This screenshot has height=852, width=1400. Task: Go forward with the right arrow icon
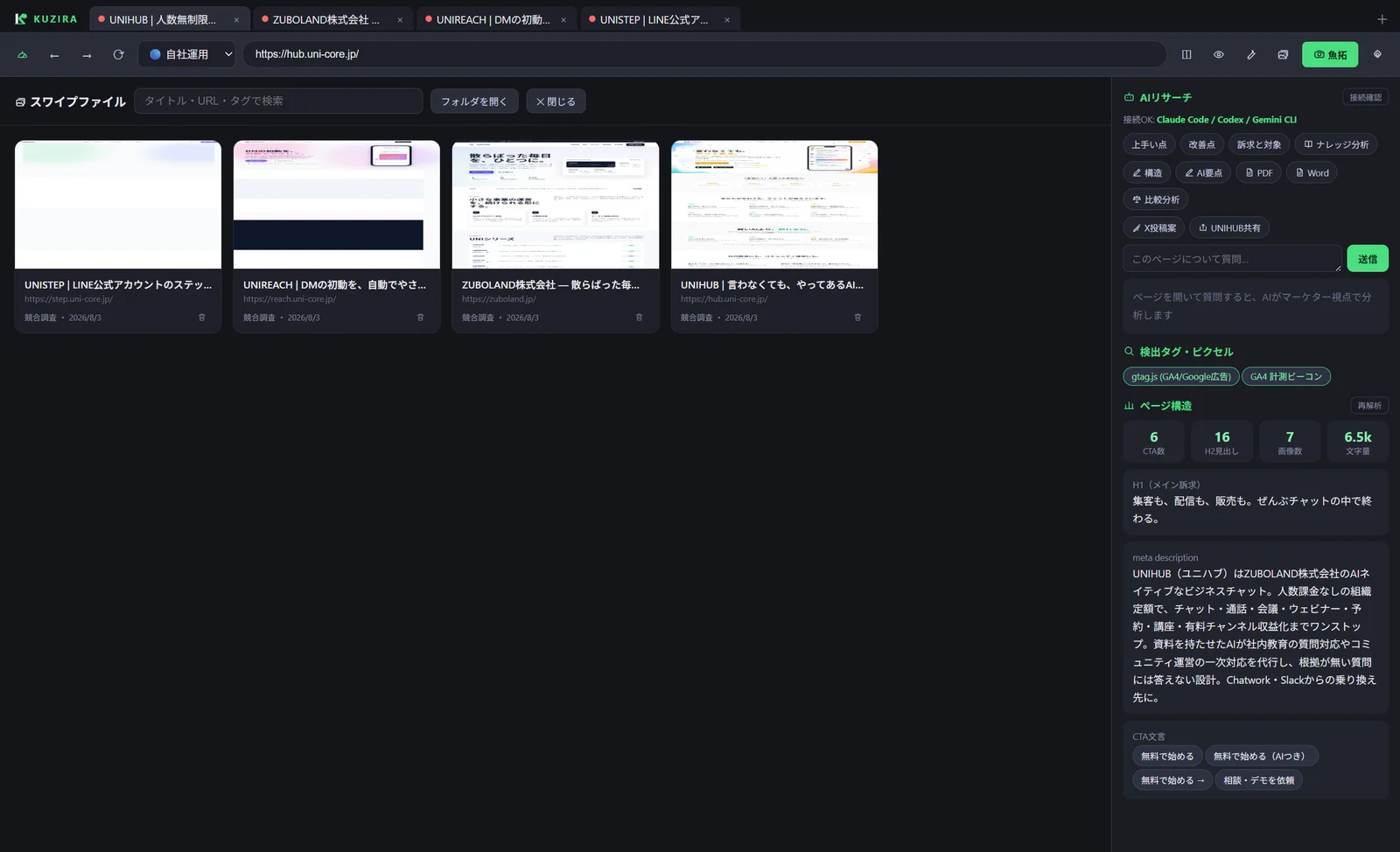[x=87, y=55]
